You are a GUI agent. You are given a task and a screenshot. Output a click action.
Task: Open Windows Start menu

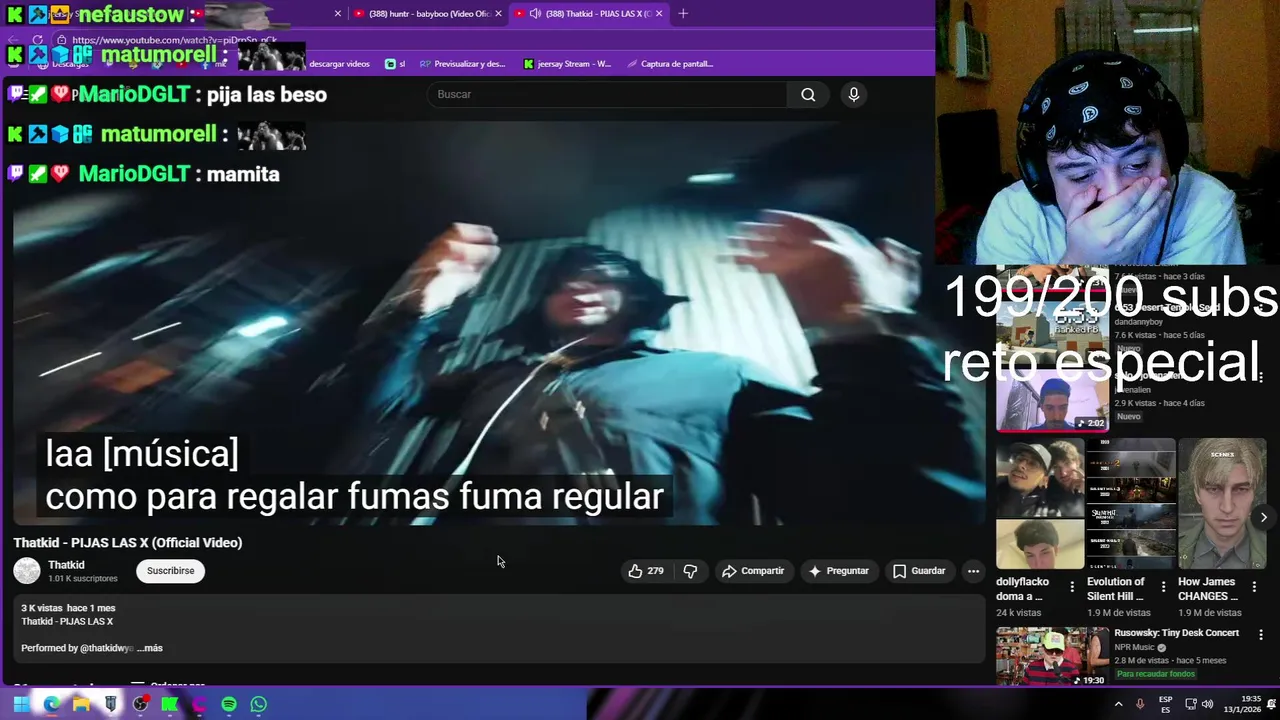click(x=21, y=704)
